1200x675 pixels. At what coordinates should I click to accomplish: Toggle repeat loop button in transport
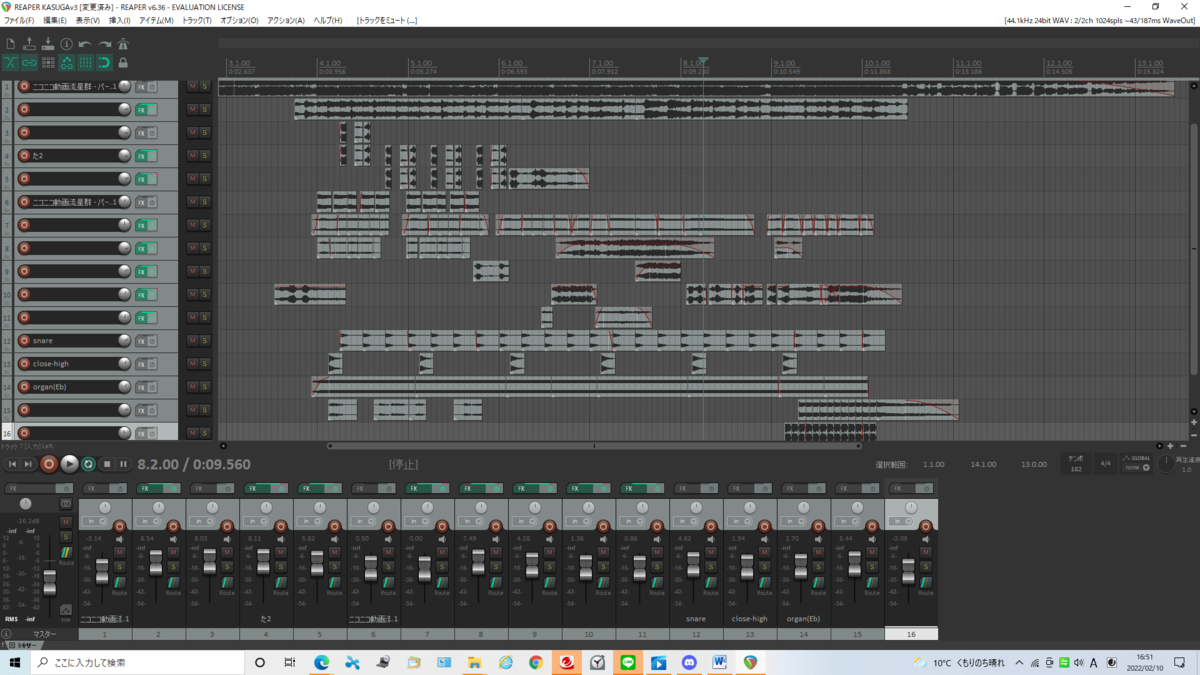pos(88,464)
